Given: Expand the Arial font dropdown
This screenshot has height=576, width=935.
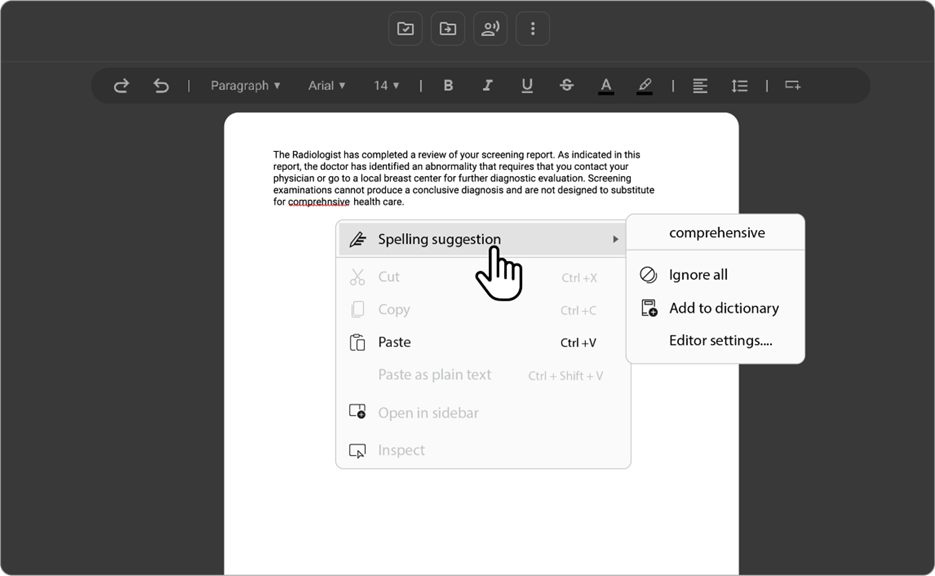Looking at the screenshot, I should pos(326,86).
